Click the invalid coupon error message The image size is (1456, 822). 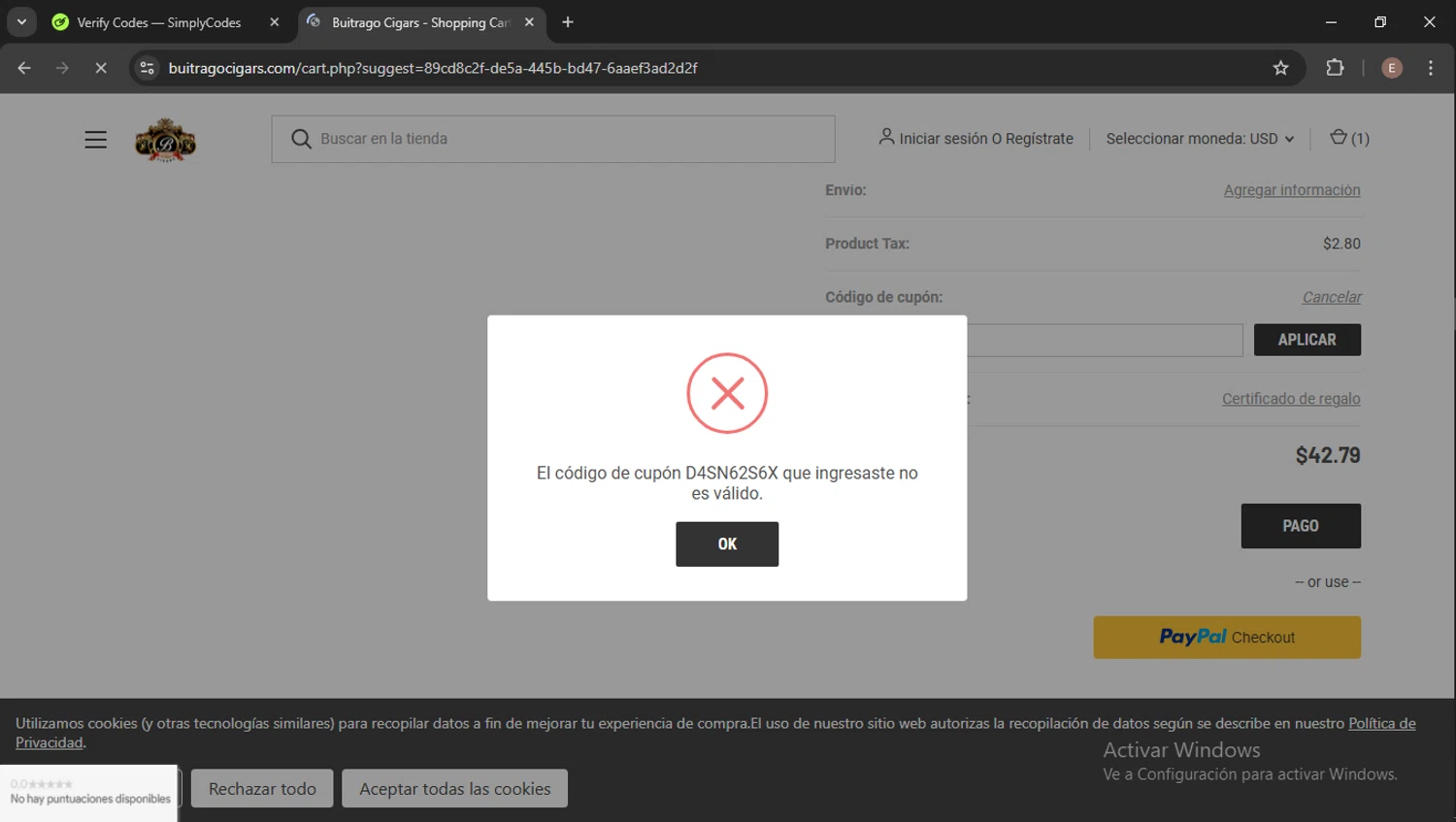point(727,483)
